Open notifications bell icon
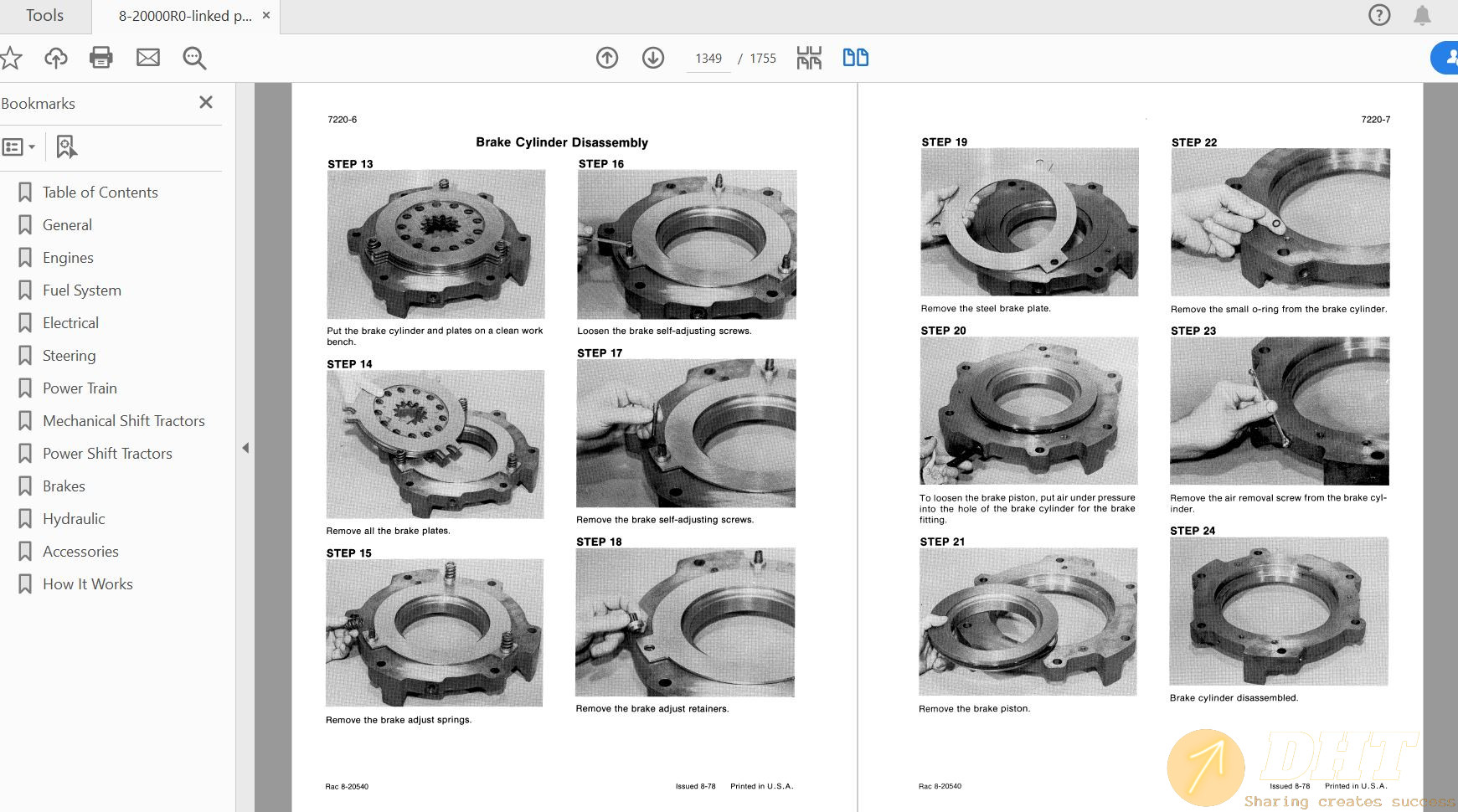The image size is (1458, 812). (1422, 15)
